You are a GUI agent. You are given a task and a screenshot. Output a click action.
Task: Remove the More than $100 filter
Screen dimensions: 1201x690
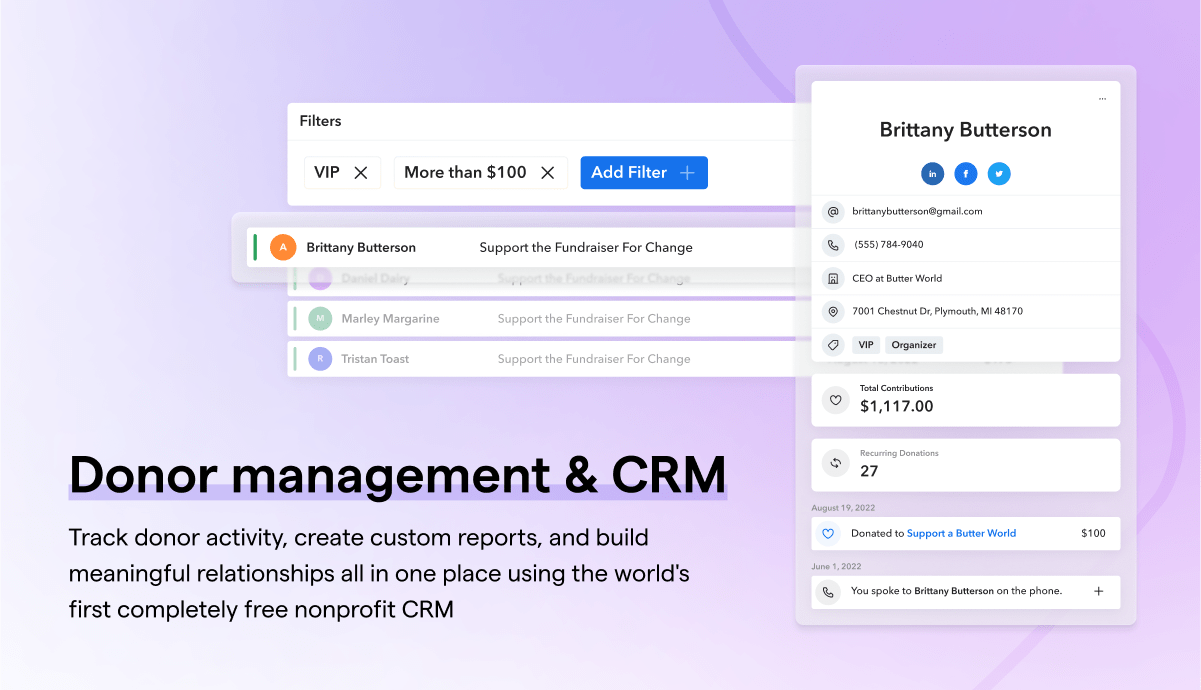(x=547, y=173)
